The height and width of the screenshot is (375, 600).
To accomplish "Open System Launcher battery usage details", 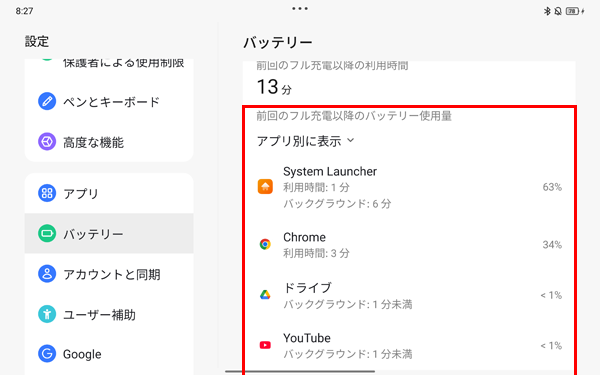I will [409, 187].
